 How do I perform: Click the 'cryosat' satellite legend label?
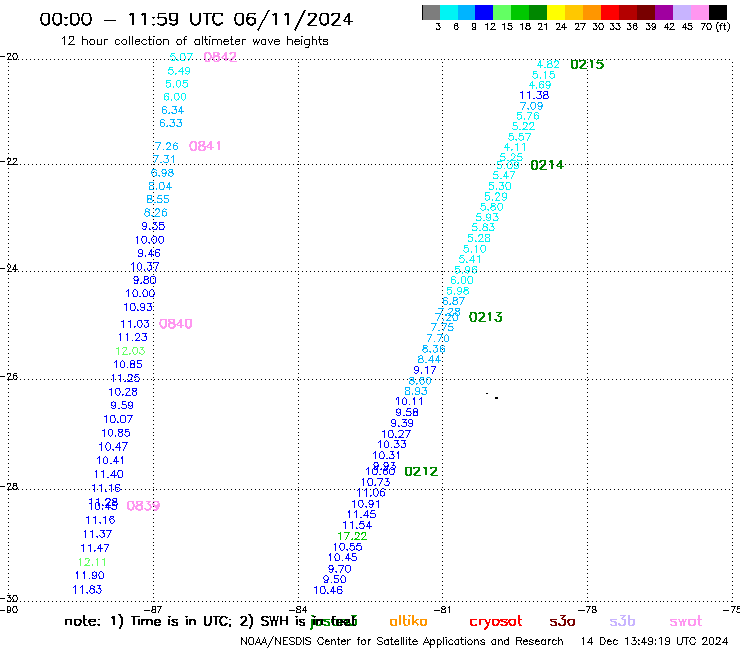[496, 622]
